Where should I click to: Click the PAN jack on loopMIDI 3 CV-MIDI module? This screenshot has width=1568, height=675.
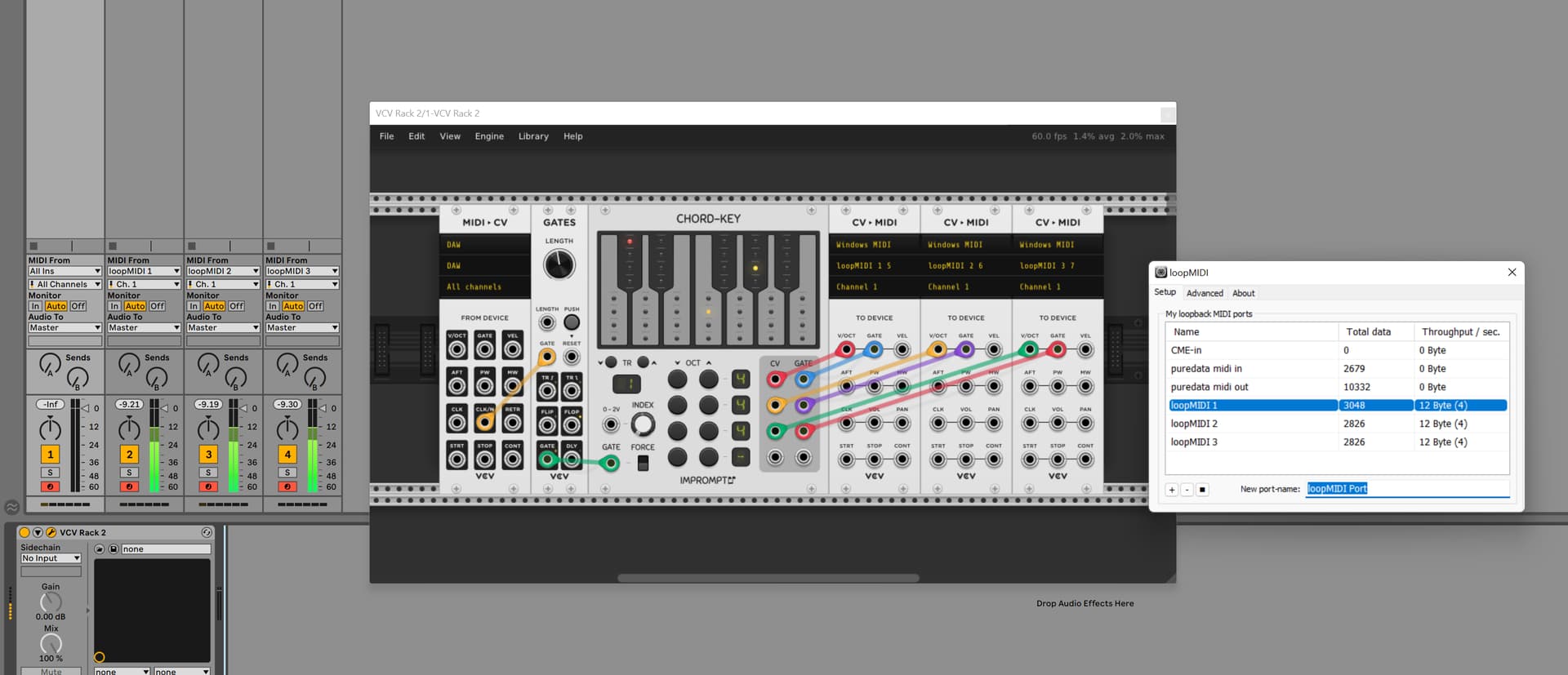pos(1085,424)
